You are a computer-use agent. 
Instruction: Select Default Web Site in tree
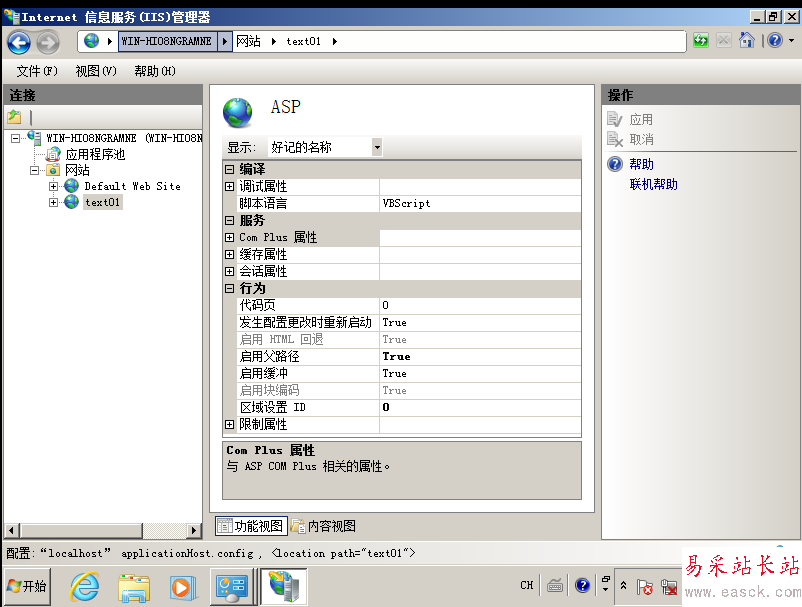[x=132, y=186]
